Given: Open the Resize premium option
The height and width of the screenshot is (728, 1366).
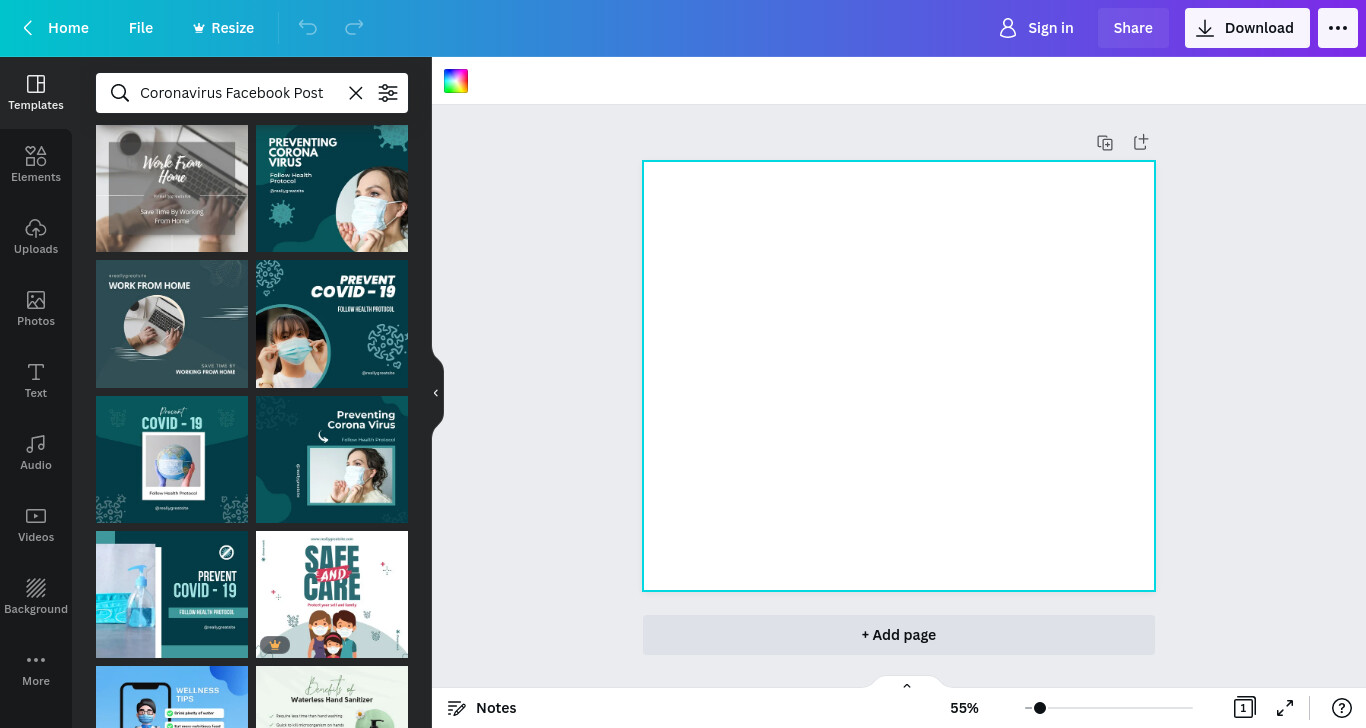Looking at the screenshot, I should coord(223,28).
